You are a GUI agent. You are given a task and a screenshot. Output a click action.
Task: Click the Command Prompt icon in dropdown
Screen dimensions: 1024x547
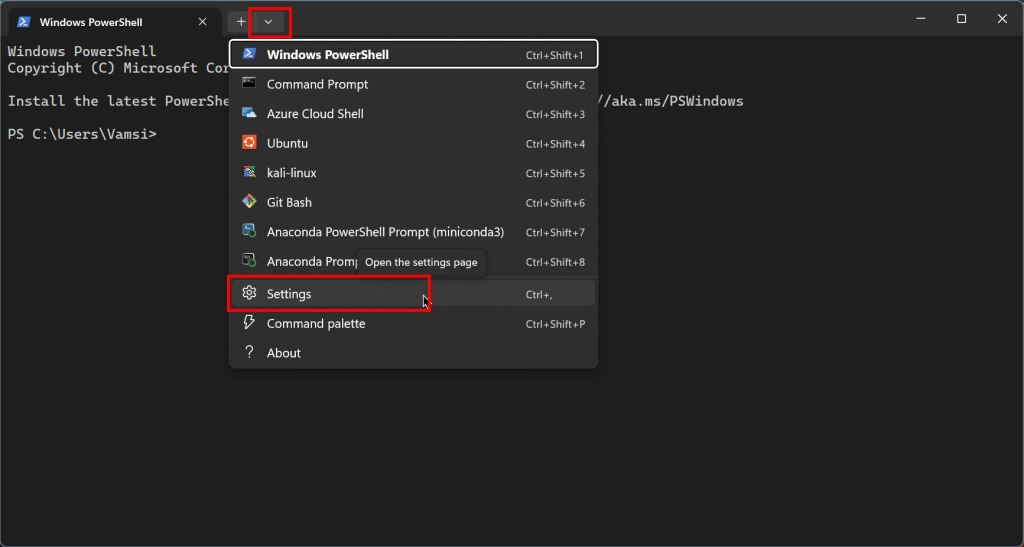[249, 84]
